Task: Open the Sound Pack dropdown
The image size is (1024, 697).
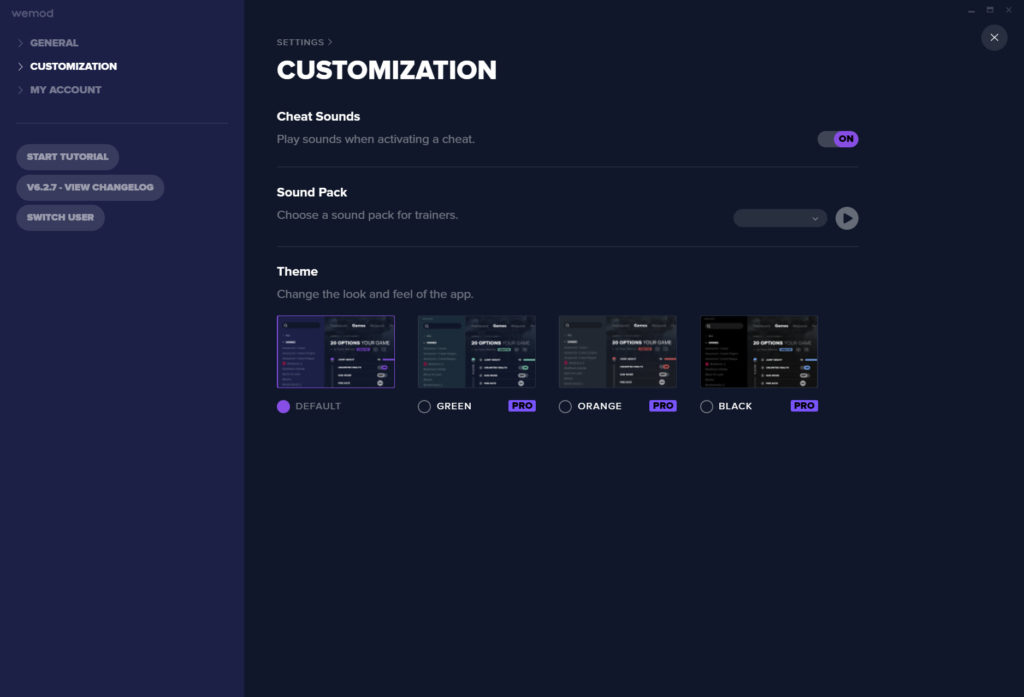Action: click(780, 218)
